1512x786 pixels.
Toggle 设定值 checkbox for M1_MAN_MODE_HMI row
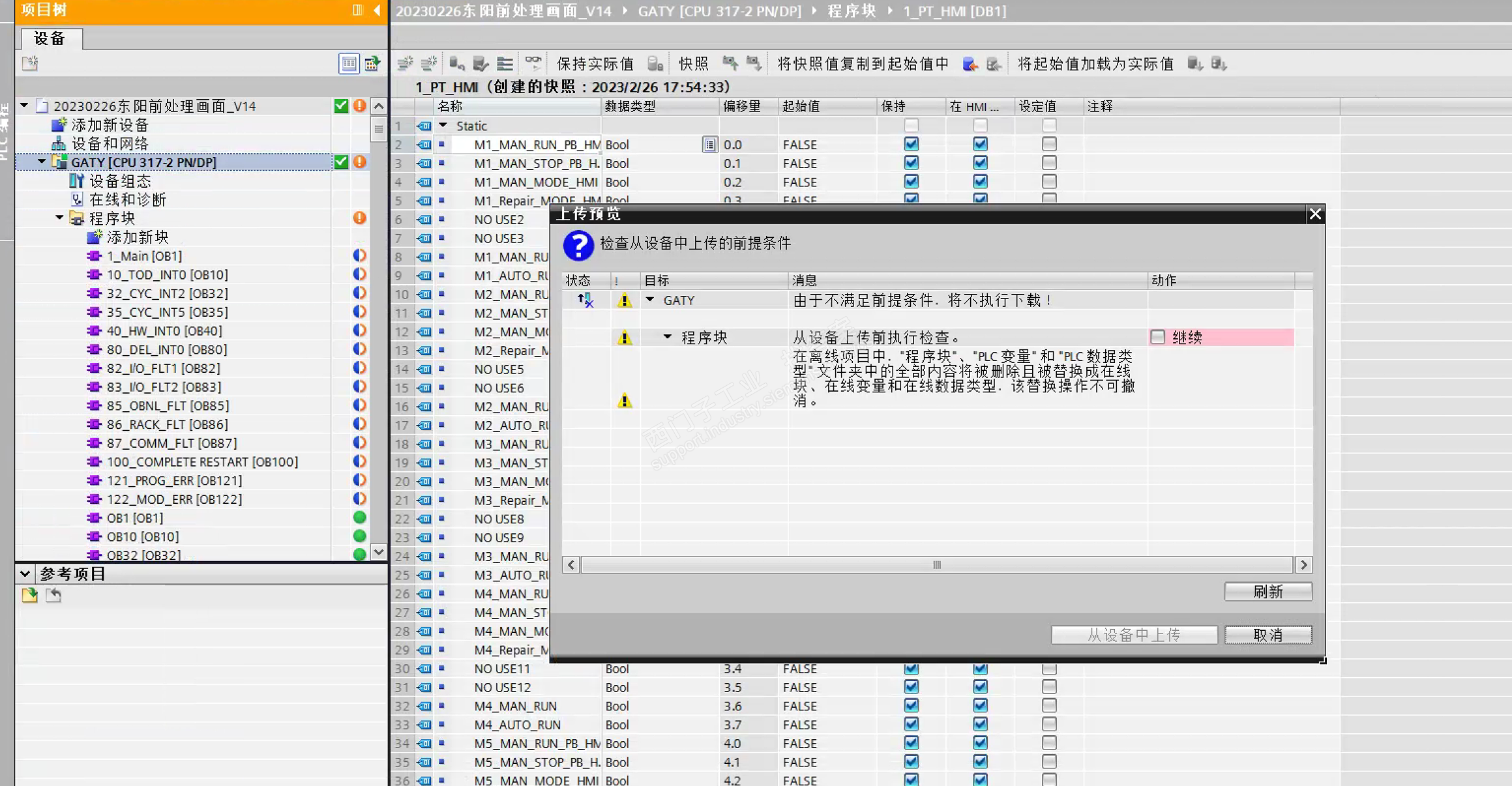pyautogui.click(x=1048, y=182)
